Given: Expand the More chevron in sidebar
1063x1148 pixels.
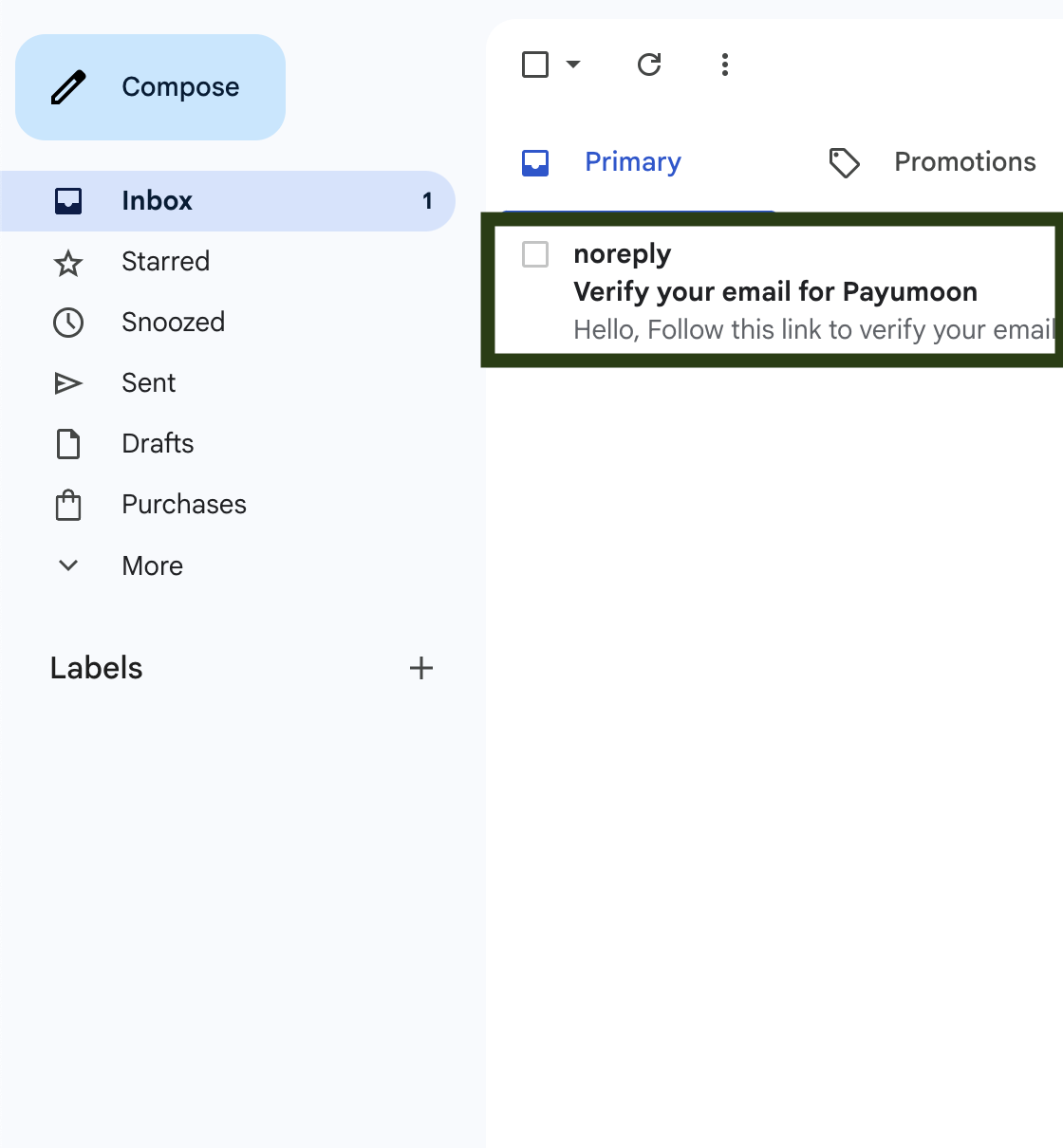Looking at the screenshot, I should pyautogui.click(x=68, y=565).
